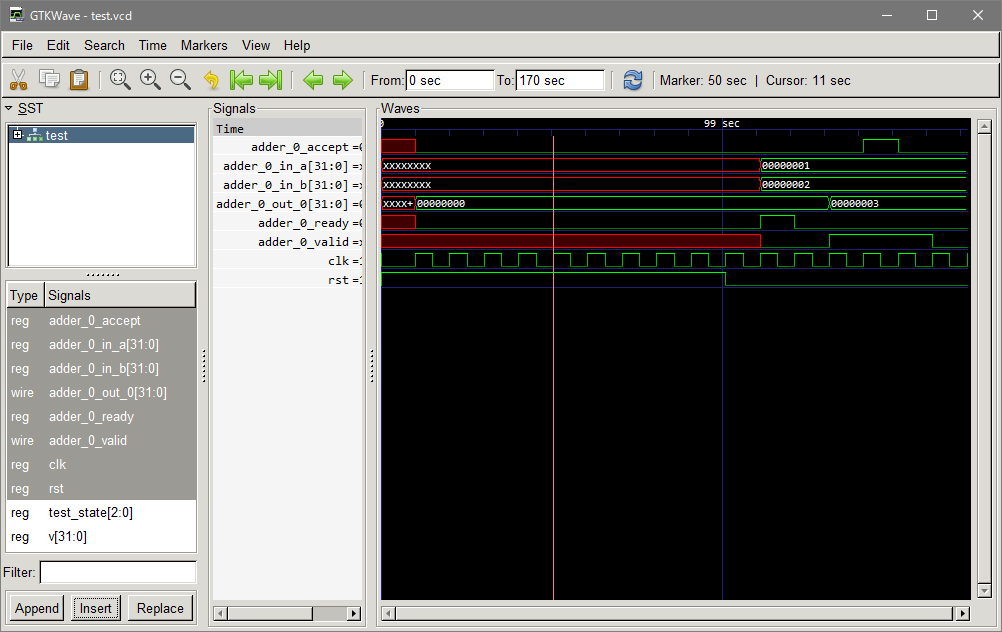Jump to waveform end with the skip-right icon
The height and width of the screenshot is (632, 1002).
click(x=269, y=80)
